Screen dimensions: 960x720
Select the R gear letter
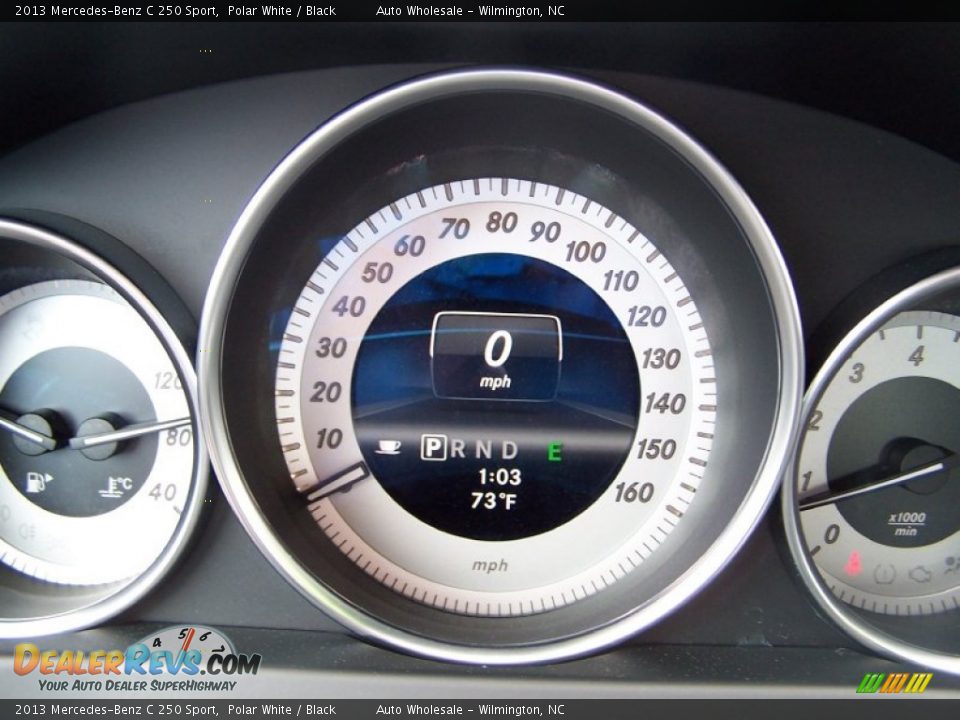coord(457,449)
